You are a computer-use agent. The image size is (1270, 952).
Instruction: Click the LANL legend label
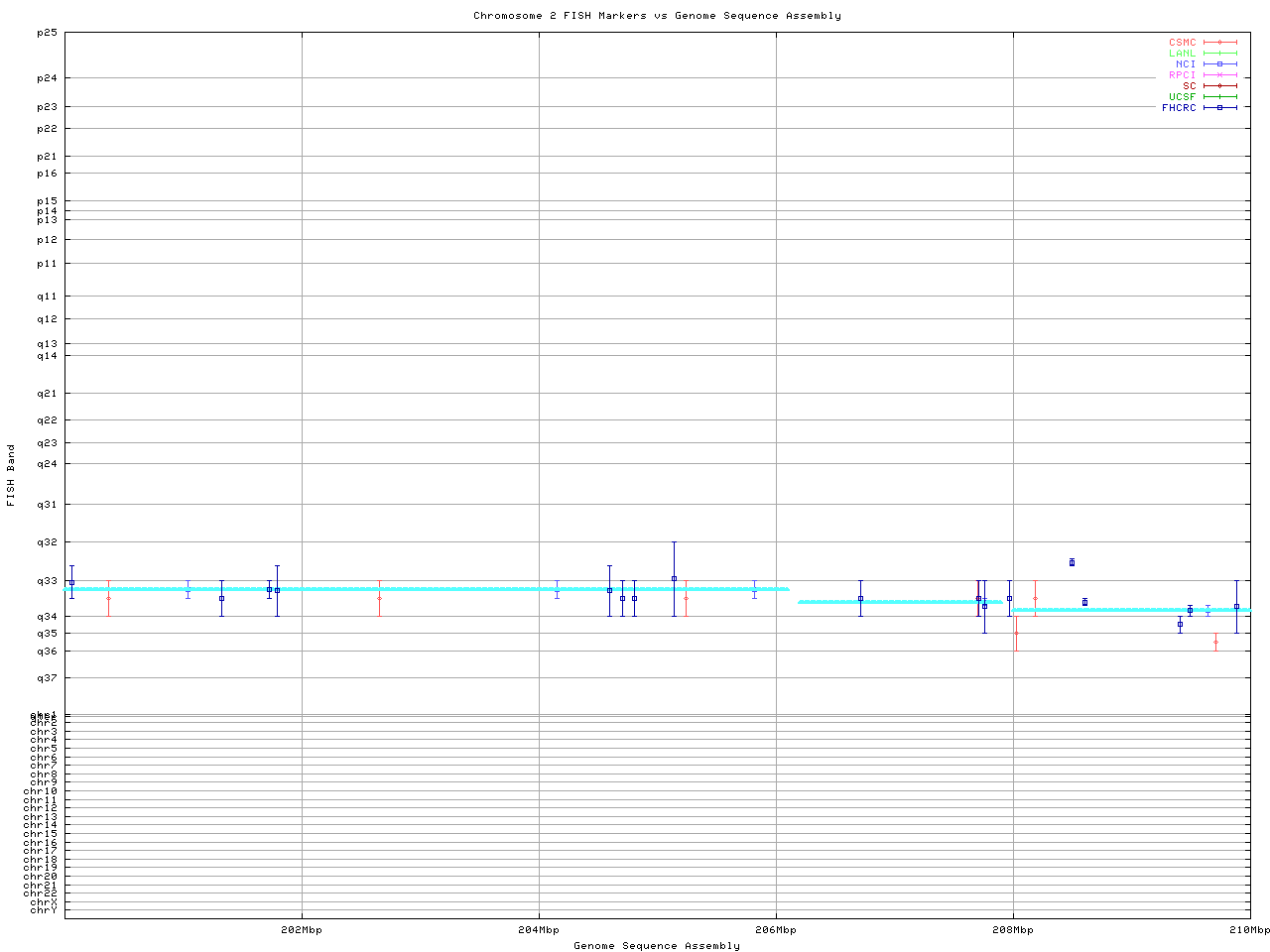[x=1182, y=54]
